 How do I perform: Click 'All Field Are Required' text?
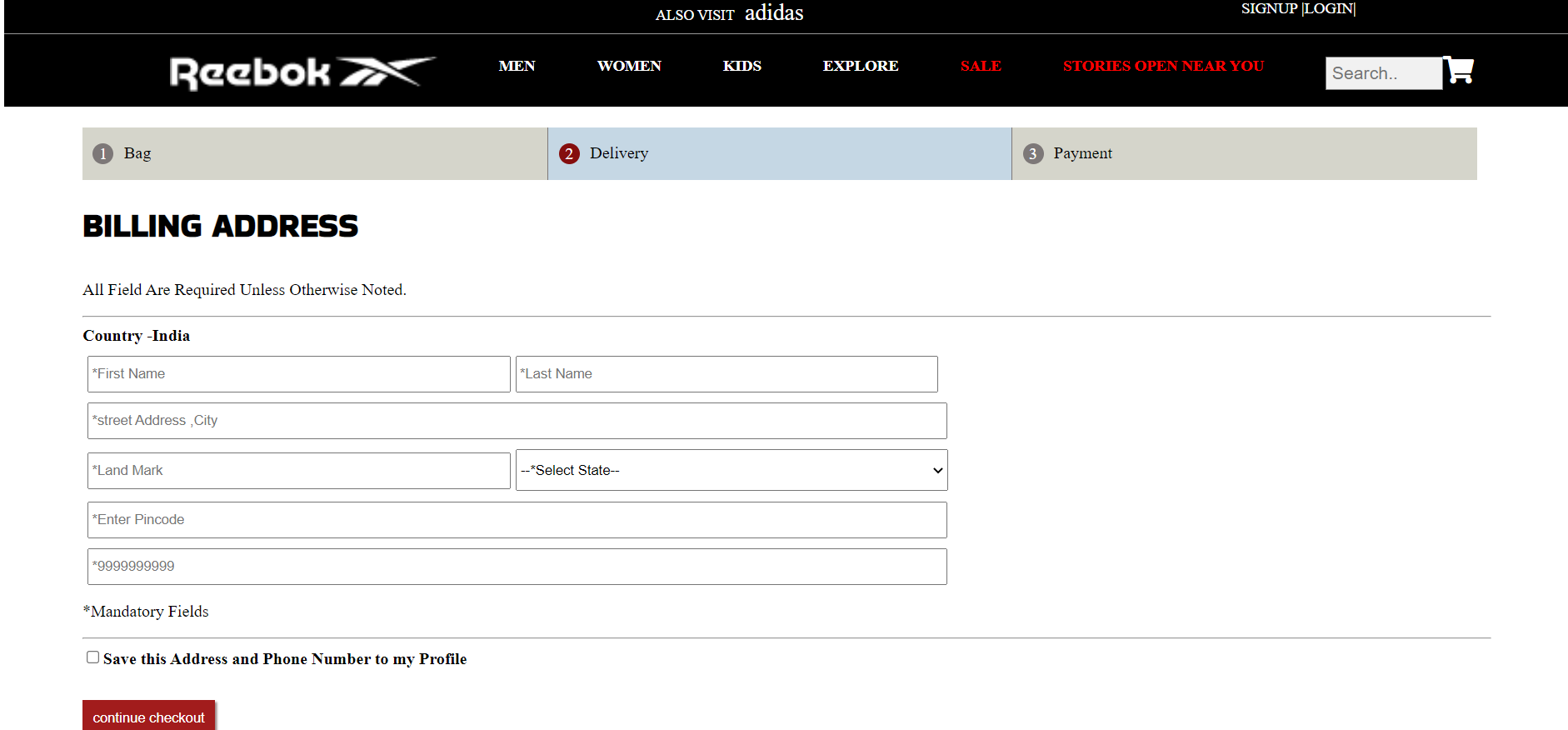point(244,290)
